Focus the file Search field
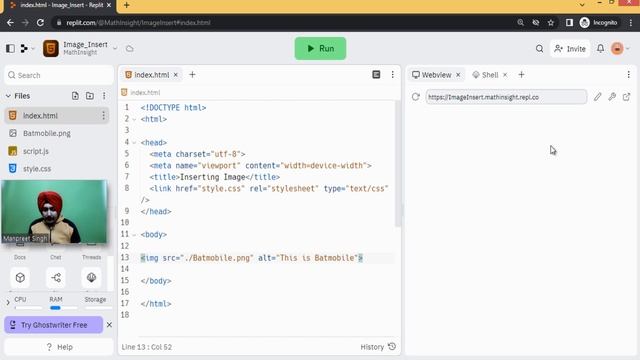This screenshot has height=360, width=640. (59, 75)
